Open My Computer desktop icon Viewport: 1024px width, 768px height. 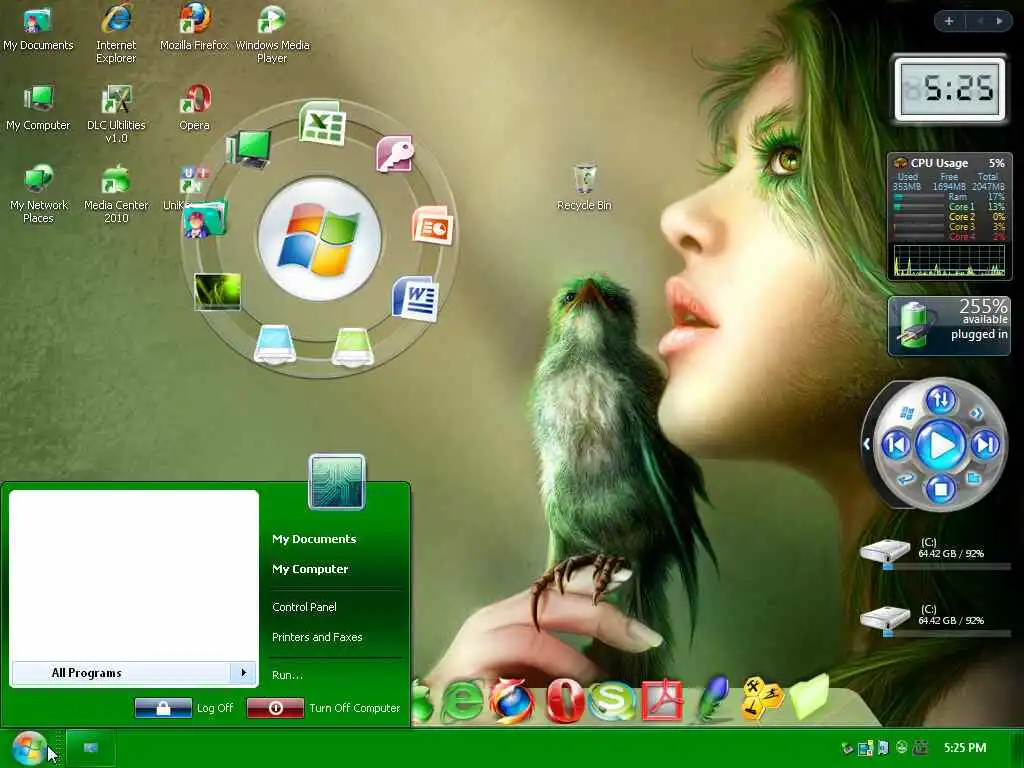point(38,108)
